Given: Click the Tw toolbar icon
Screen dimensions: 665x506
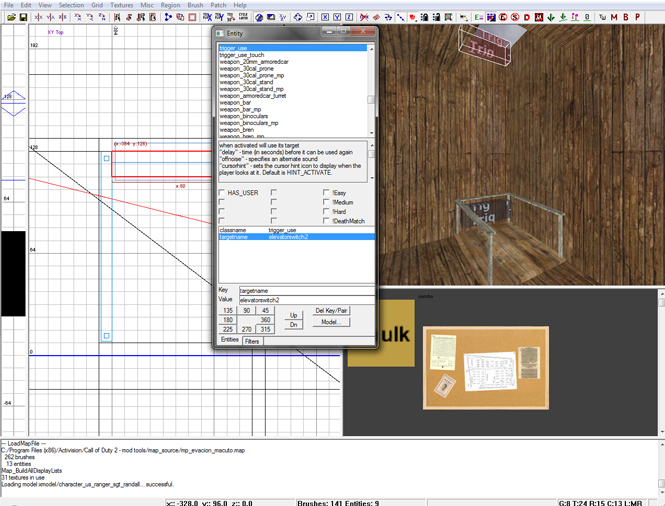Looking at the screenshot, I should pos(602,17).
